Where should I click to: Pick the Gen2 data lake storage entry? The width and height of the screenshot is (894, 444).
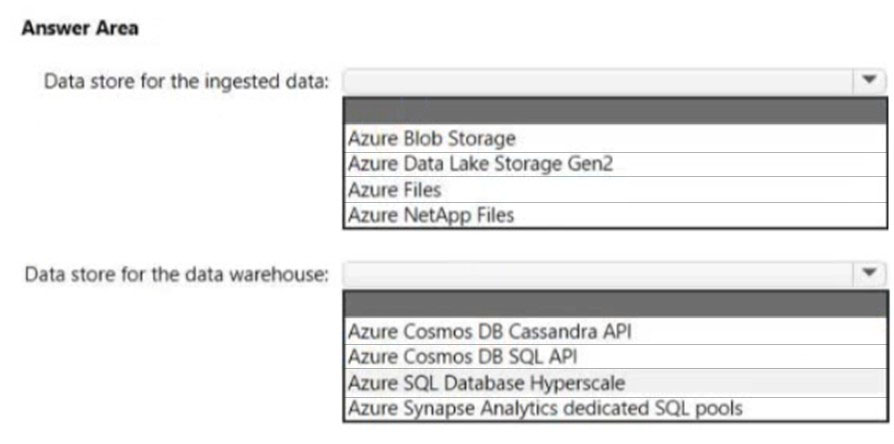(615, 164)
